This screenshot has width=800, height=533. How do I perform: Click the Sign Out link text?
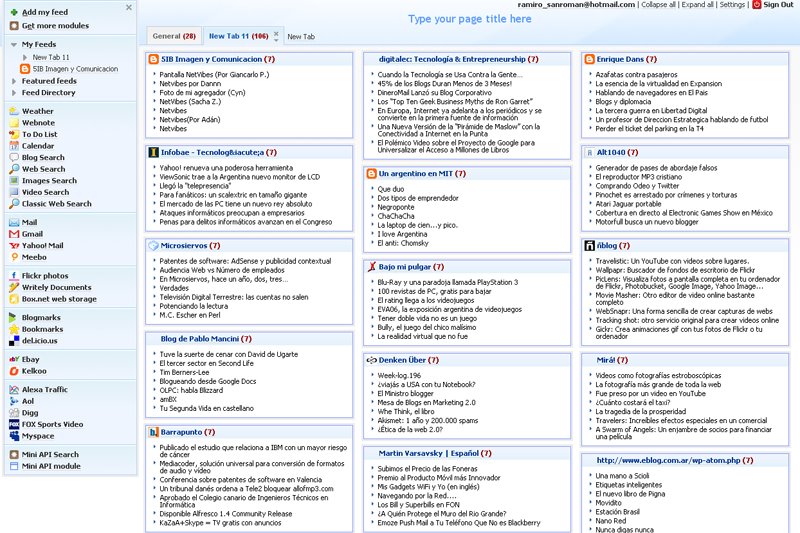coord(778,5)
